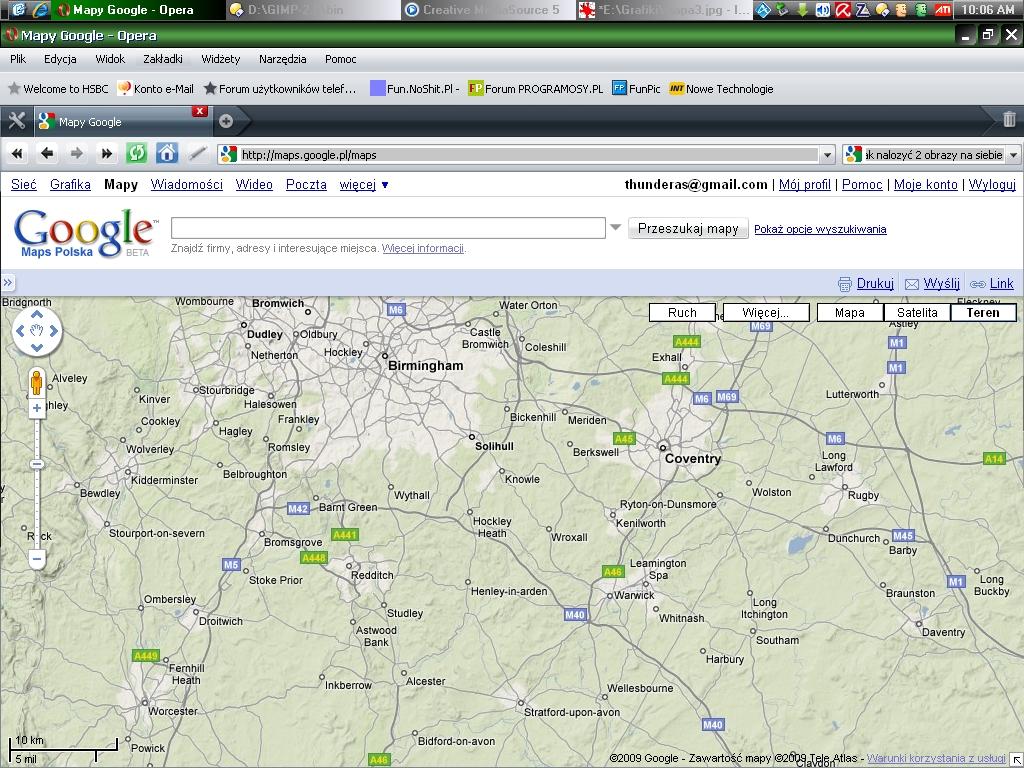
Task: Click the M42 motorway shield
Action: [x=298, y=508]
